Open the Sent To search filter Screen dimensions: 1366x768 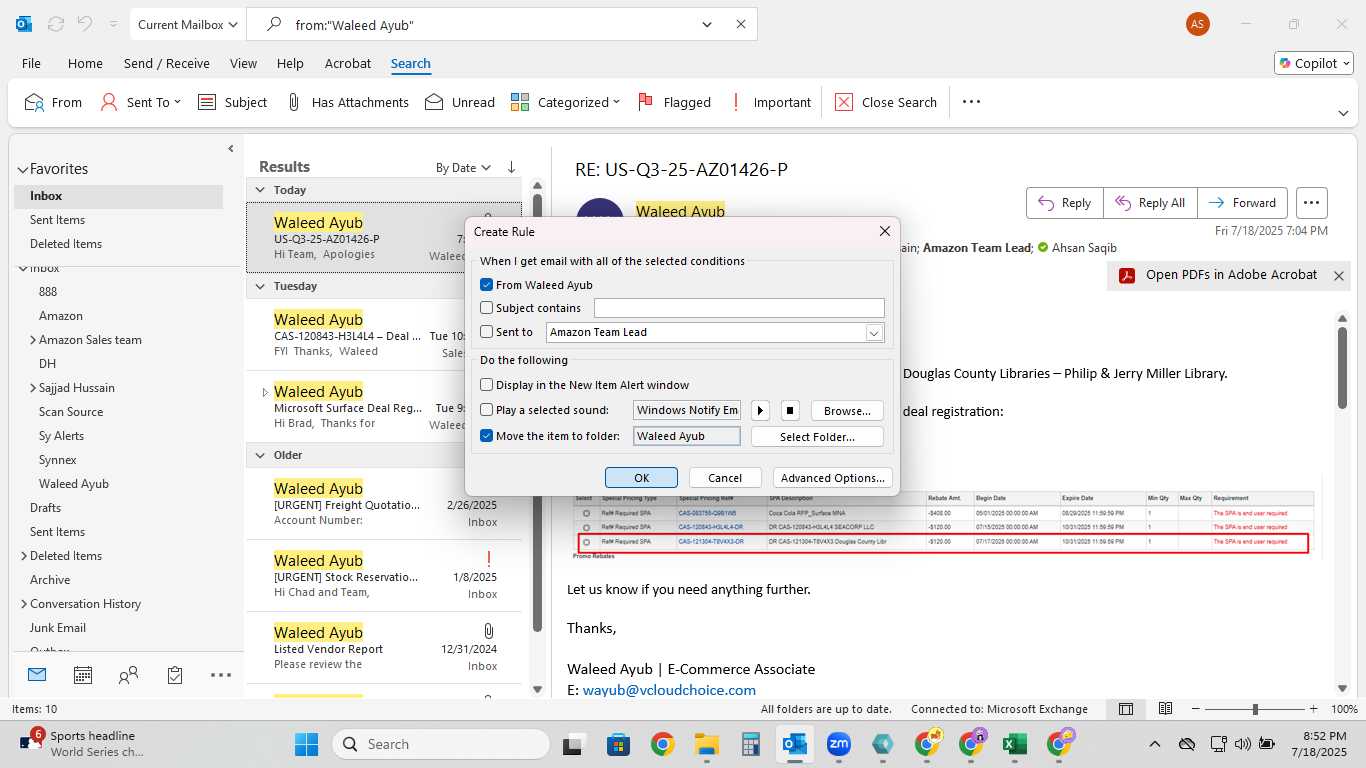point(141,102)
